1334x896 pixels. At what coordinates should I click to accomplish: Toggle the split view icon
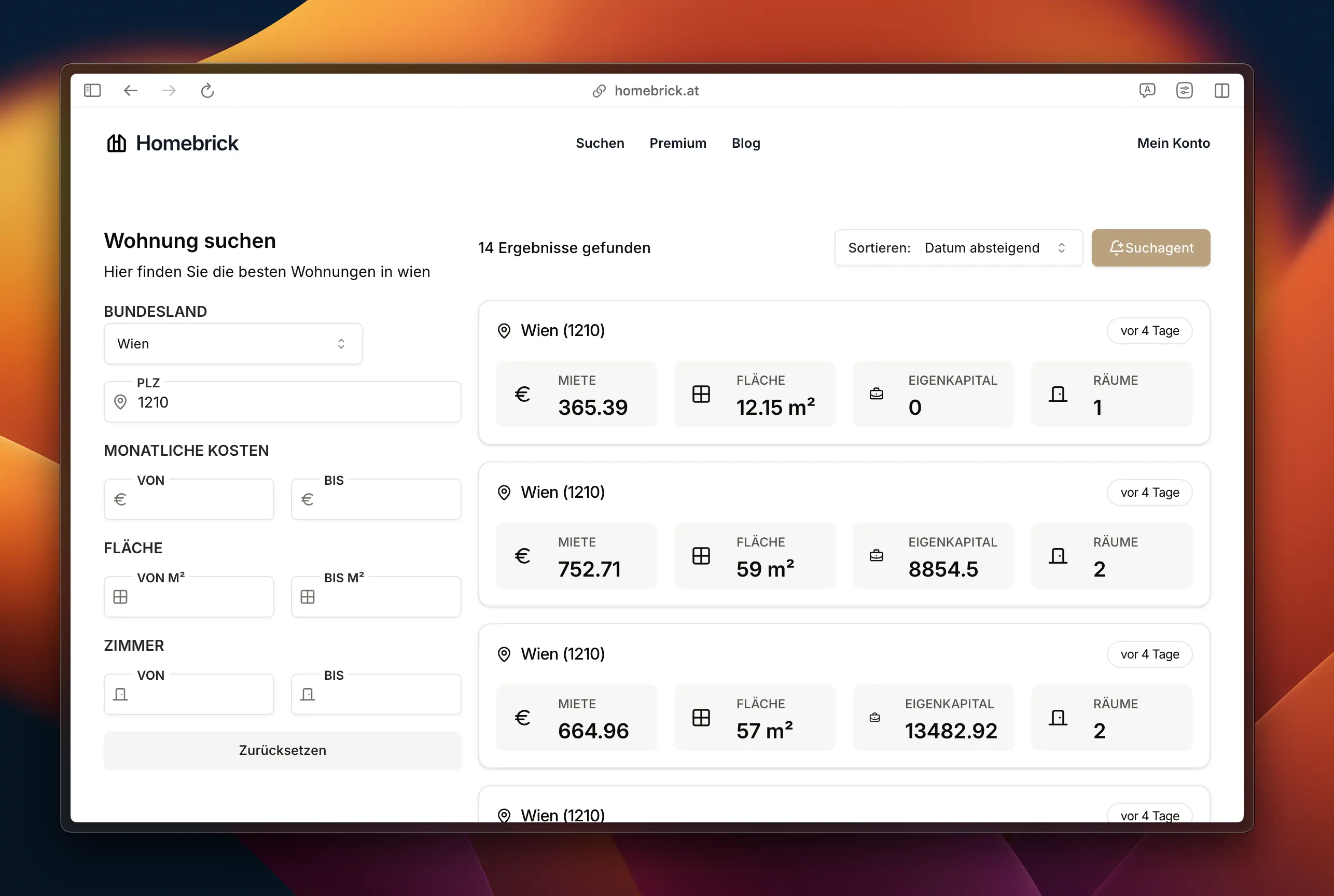coord(1221,90)
